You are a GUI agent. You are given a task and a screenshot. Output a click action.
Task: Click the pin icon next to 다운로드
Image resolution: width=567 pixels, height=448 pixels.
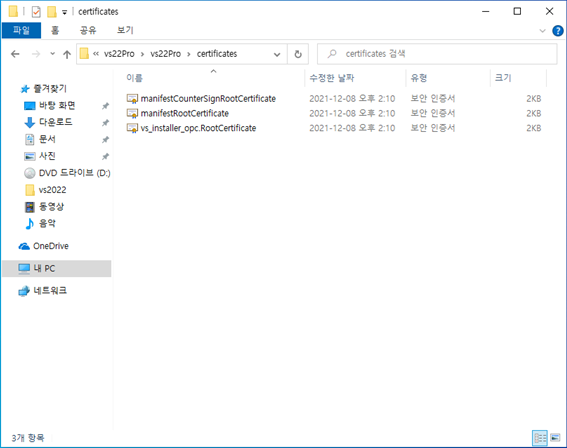coord(105,123)
